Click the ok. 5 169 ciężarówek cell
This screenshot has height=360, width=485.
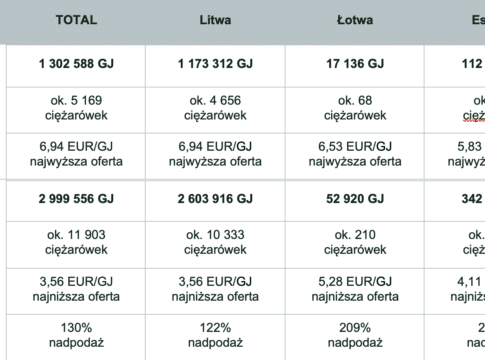click(x=76, y=110)
